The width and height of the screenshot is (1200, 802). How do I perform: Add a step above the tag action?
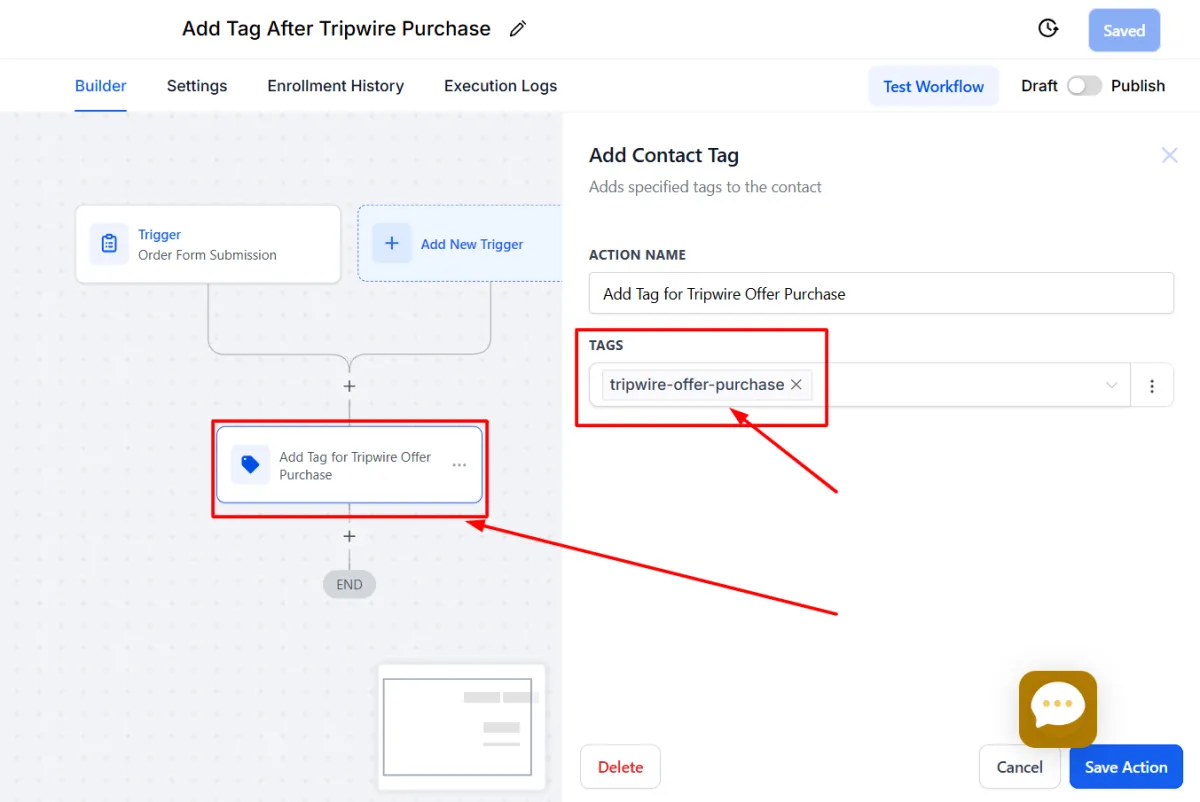click(x=349, y=386)
